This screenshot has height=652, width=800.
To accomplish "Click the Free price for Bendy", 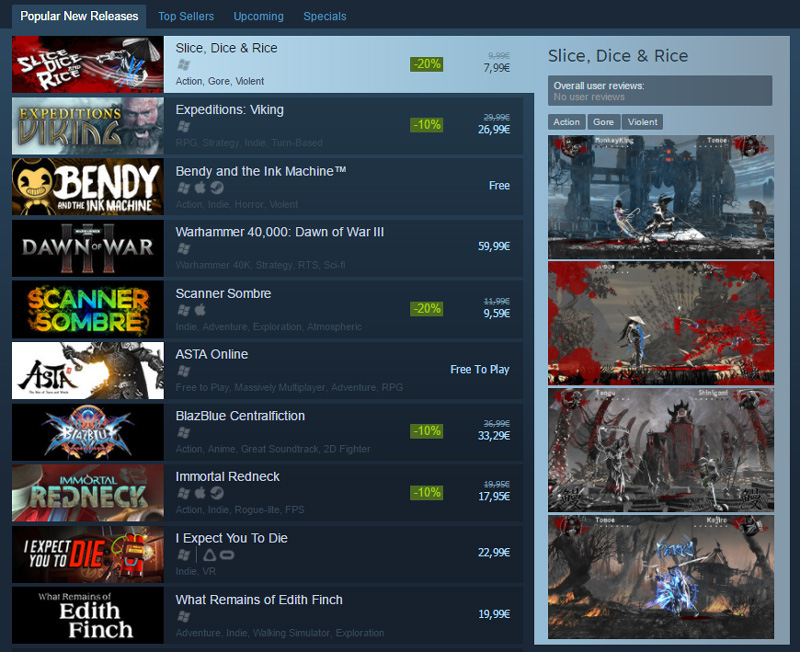I will (499, 186).
